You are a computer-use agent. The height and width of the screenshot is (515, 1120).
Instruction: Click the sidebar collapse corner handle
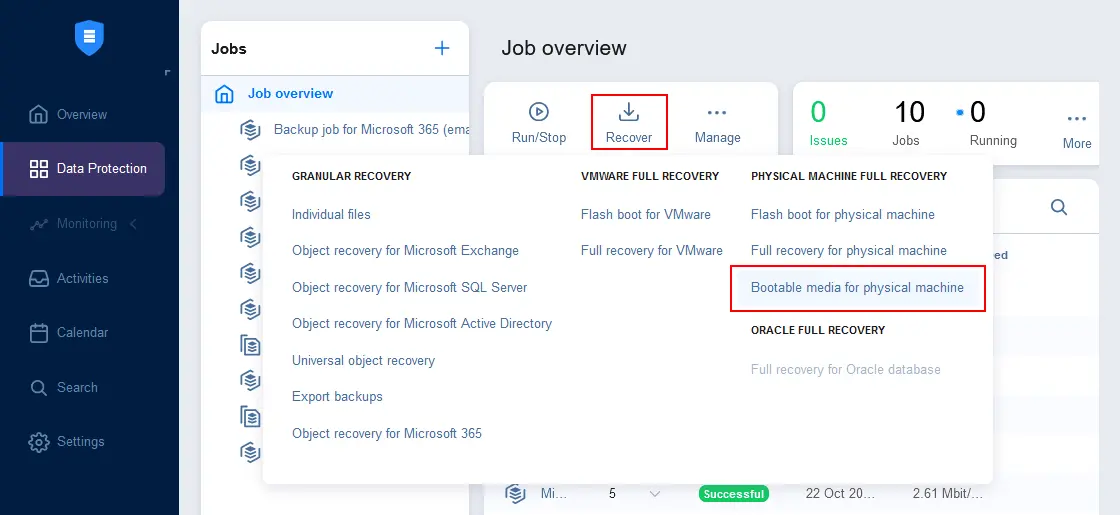point(167,72)
